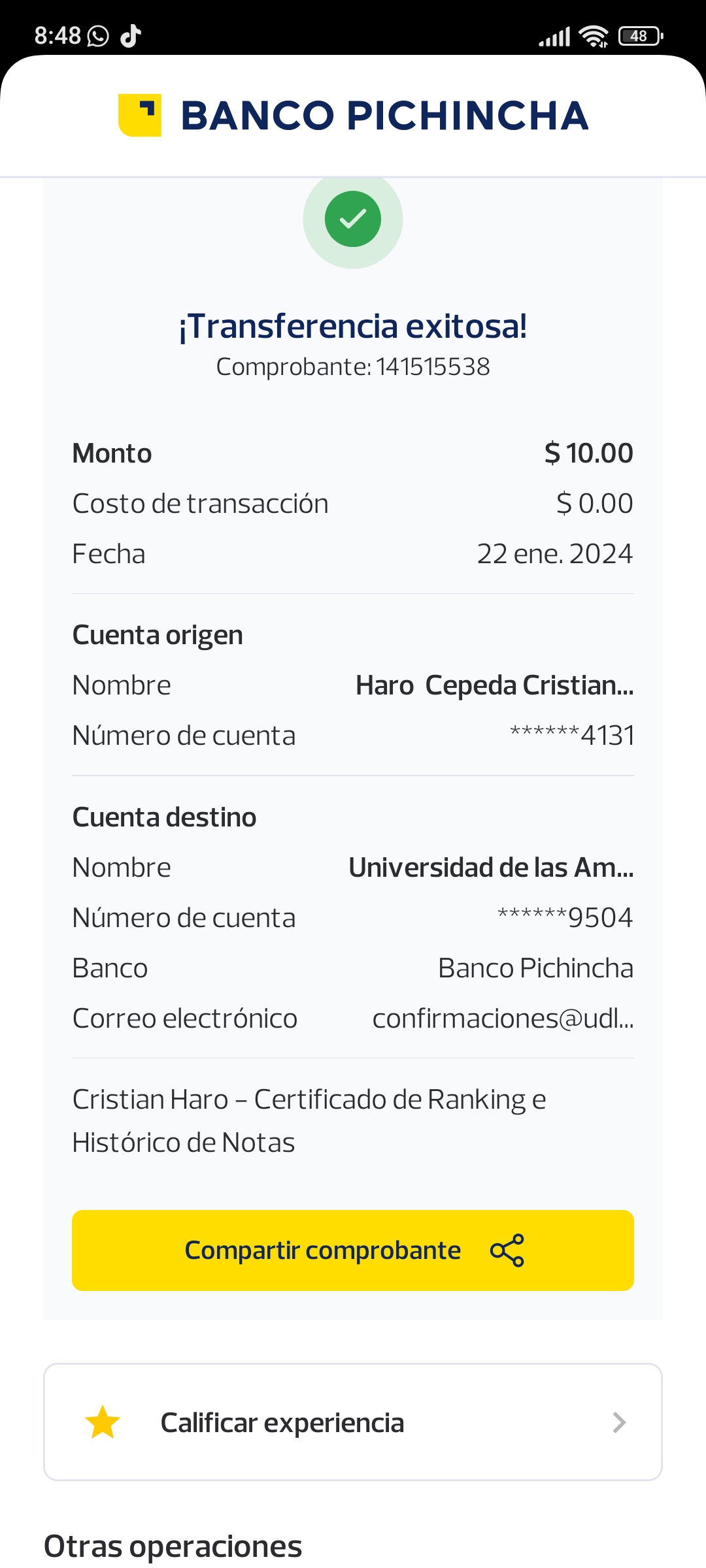
Task: Tap the Wi-Fi status icon
Action: pyautogui.click(x=594, y=37)
